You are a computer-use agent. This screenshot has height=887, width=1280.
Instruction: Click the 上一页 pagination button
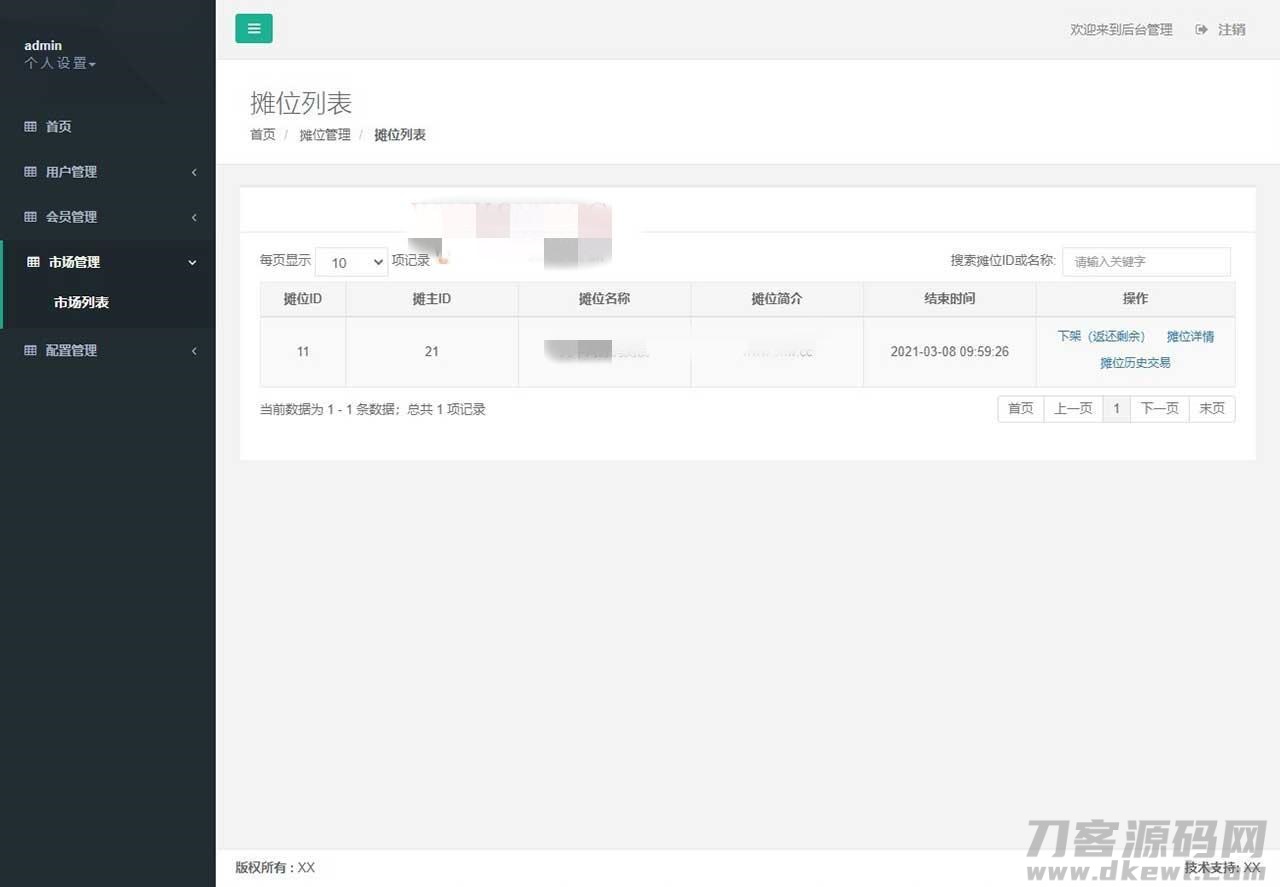tap(1073, 409)
